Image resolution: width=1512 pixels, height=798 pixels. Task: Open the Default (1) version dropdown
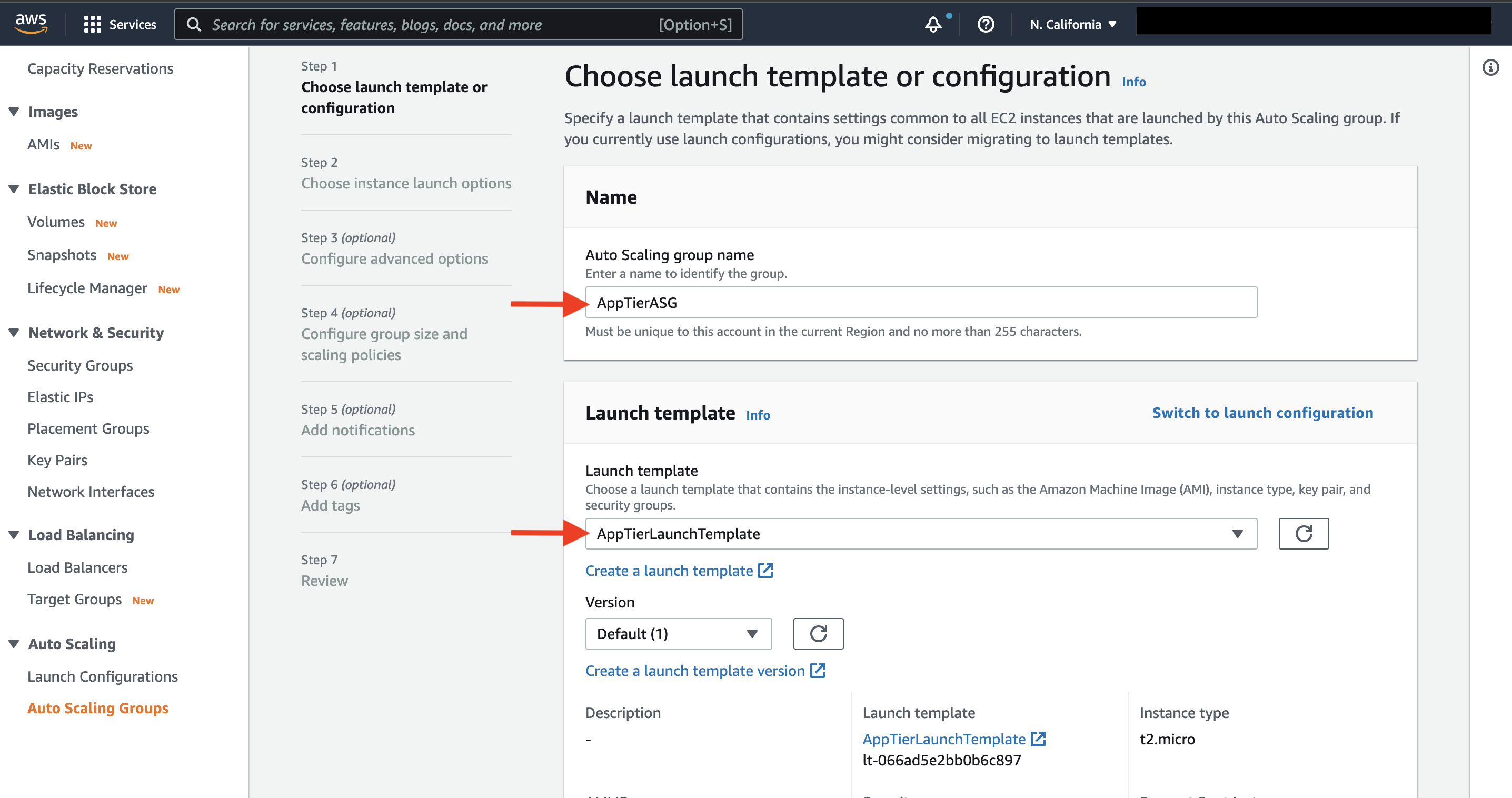point(678,633)
